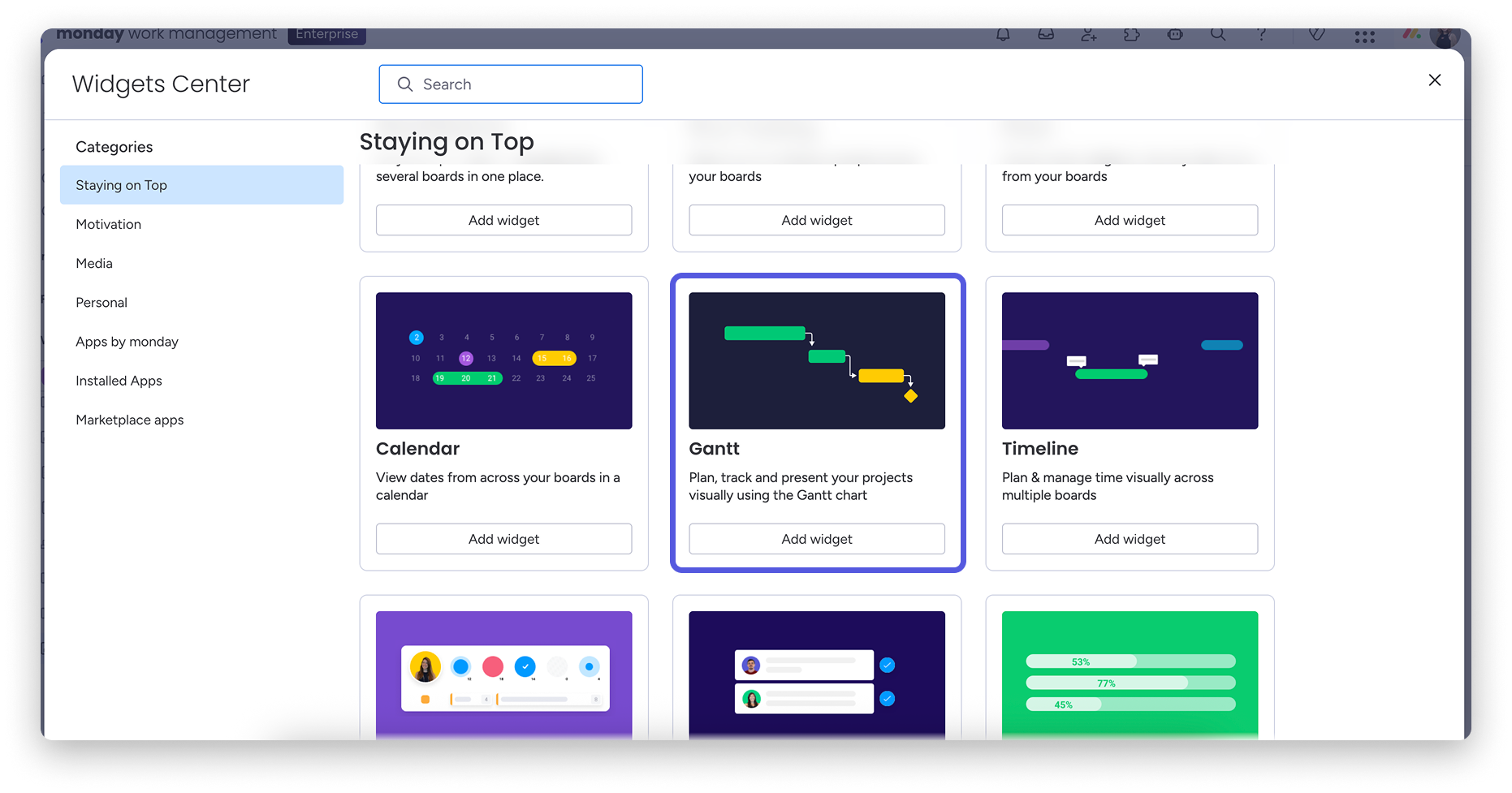1512x793 pixels.
Task: Click the dark checklist widget preview
Action: [x=817, y=675]
